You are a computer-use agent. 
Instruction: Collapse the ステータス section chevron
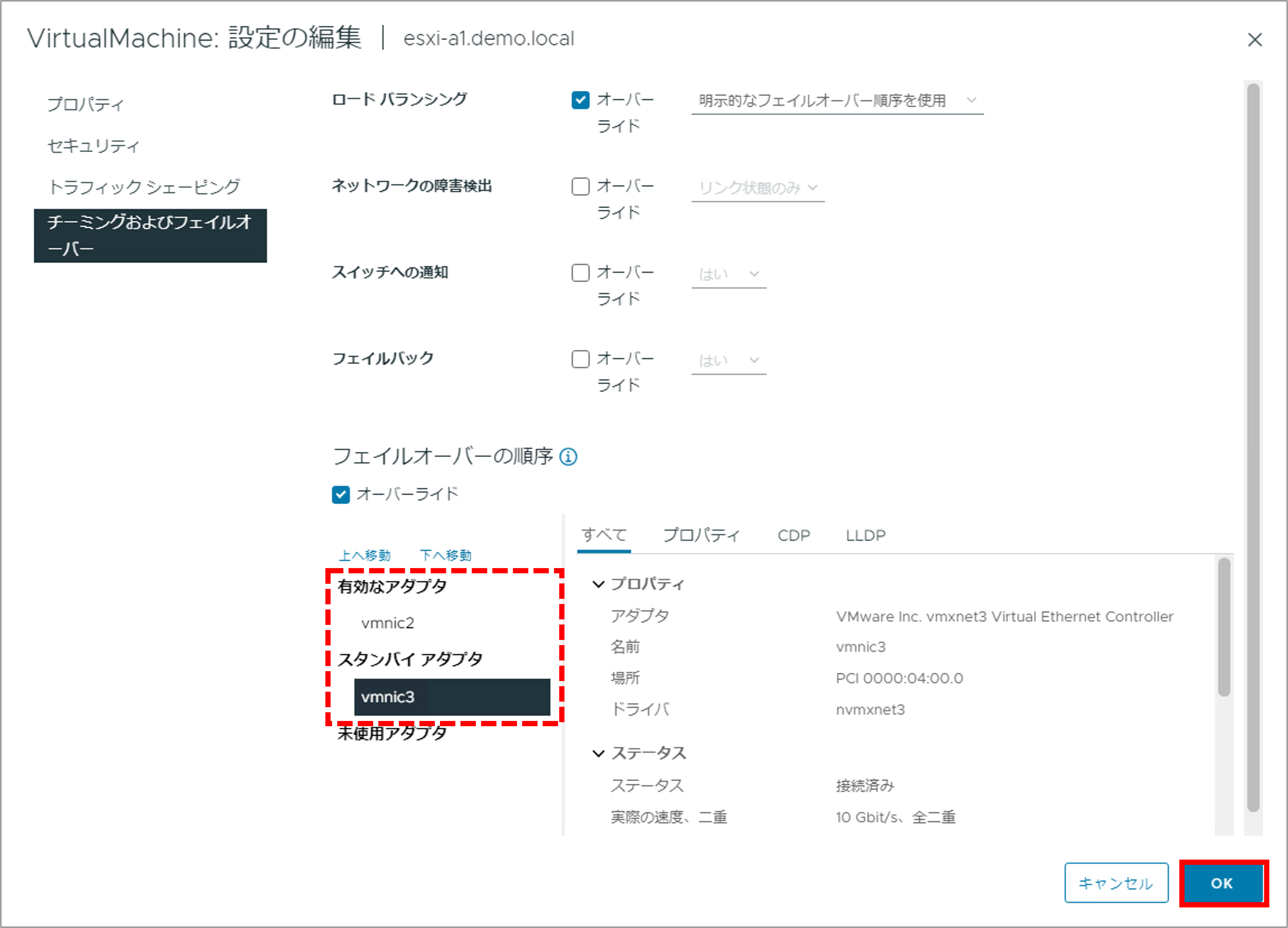(x=598, y=753)
